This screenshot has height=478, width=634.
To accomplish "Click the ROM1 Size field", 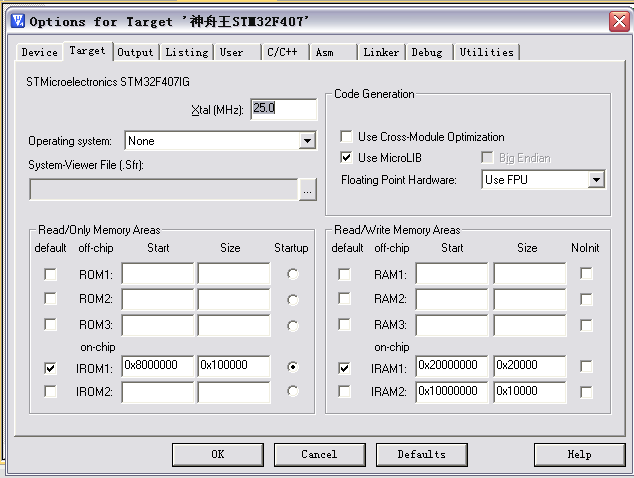I will (x=234, y=274).
